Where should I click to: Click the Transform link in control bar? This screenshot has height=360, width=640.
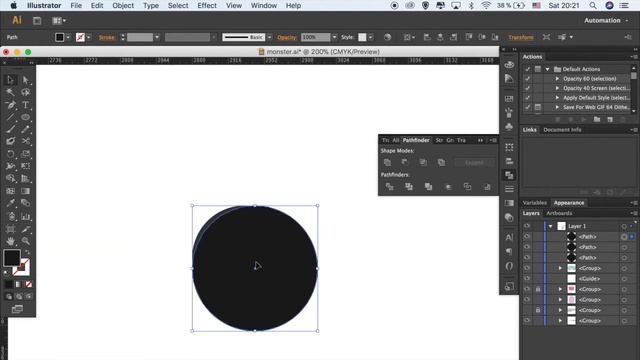[521, 37]
